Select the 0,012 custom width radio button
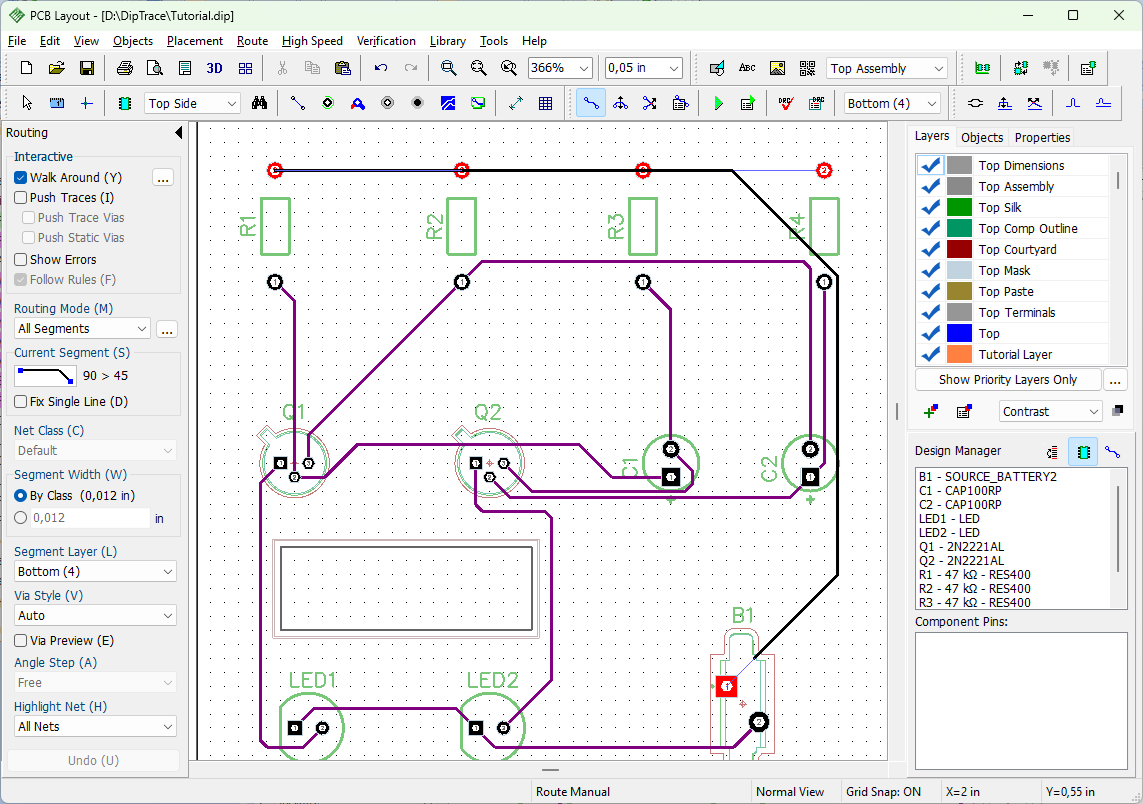Viewport: 1143px width, 804px height. (20, 518)
